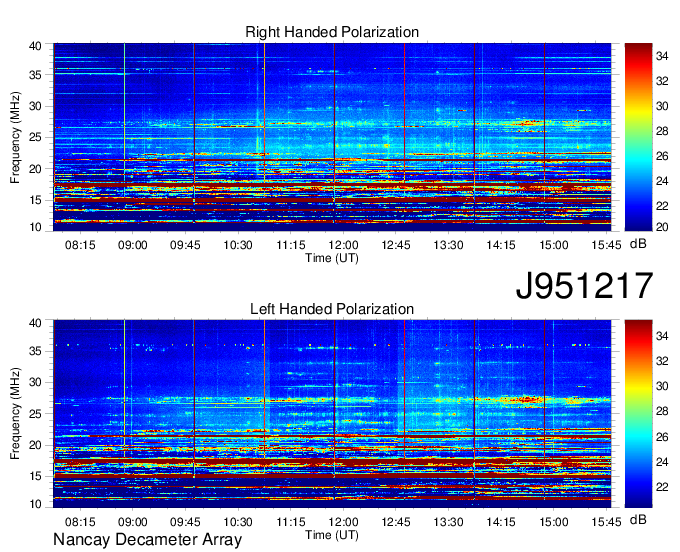This screenshot has height=552, width=680.
Task: Click Frequency (MHz) label of Left Handed plot
Action: click(x=15, y=414)
